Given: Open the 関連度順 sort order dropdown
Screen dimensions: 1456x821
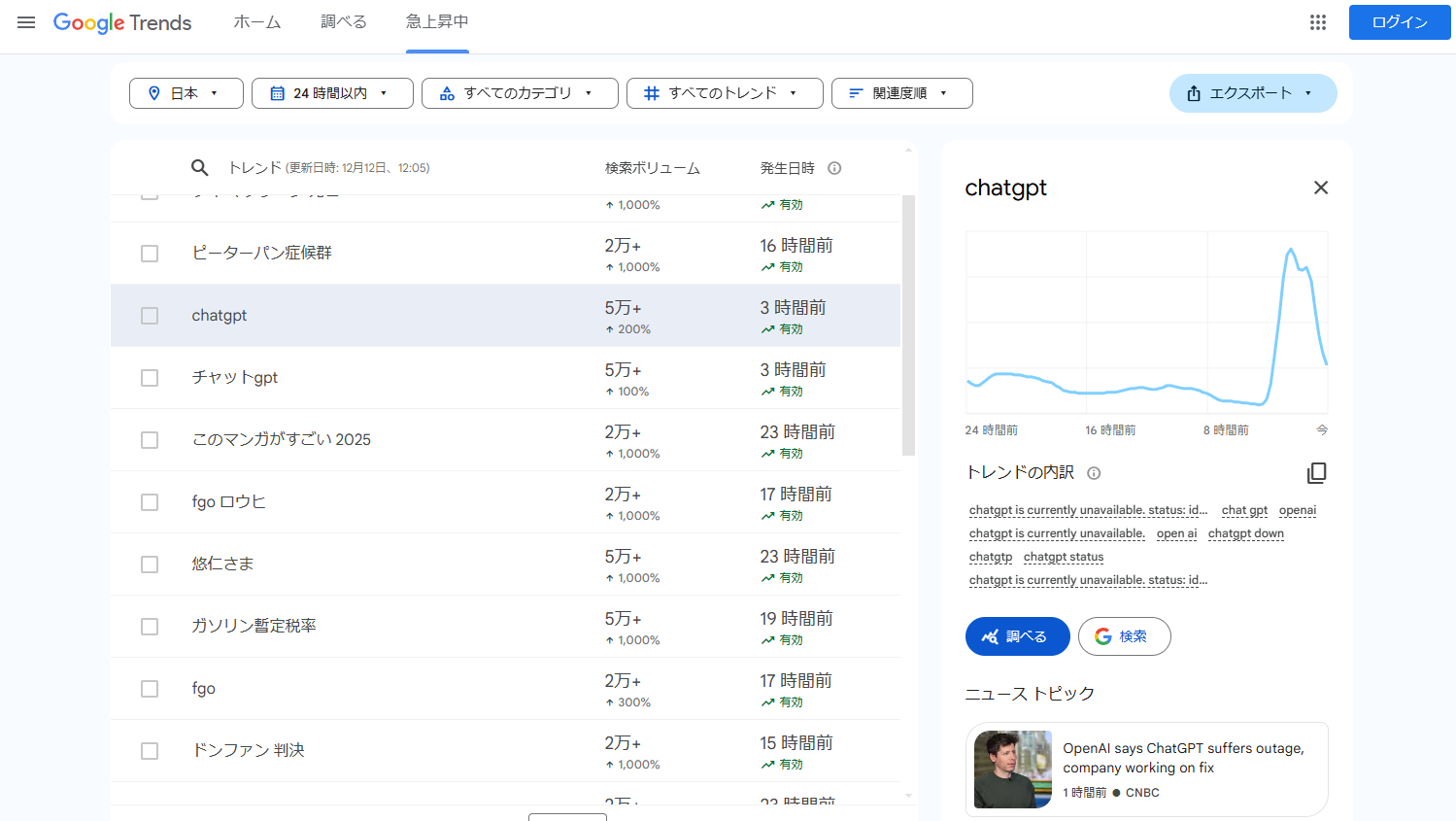Looking at the screenshot, I should (x=901, y=92).
